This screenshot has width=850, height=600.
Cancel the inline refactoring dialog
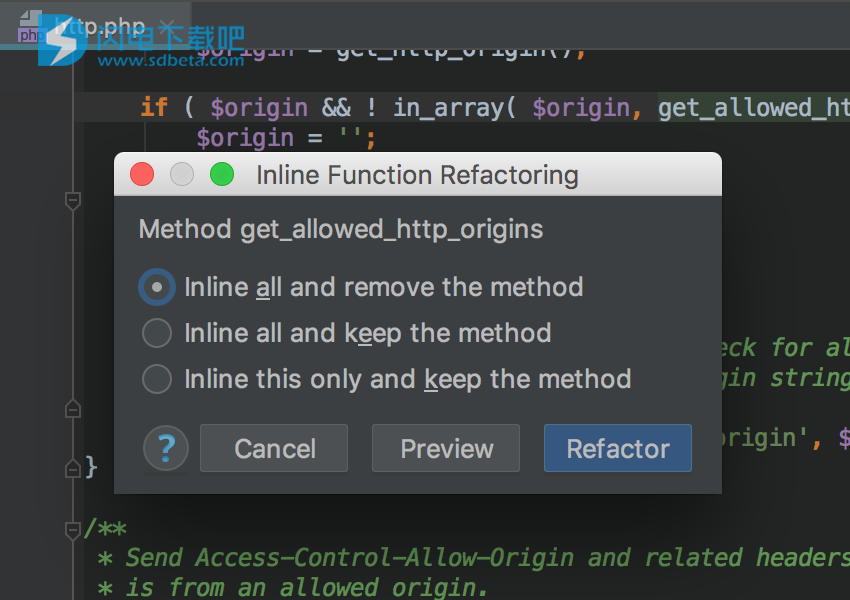[x=274, y=448]
